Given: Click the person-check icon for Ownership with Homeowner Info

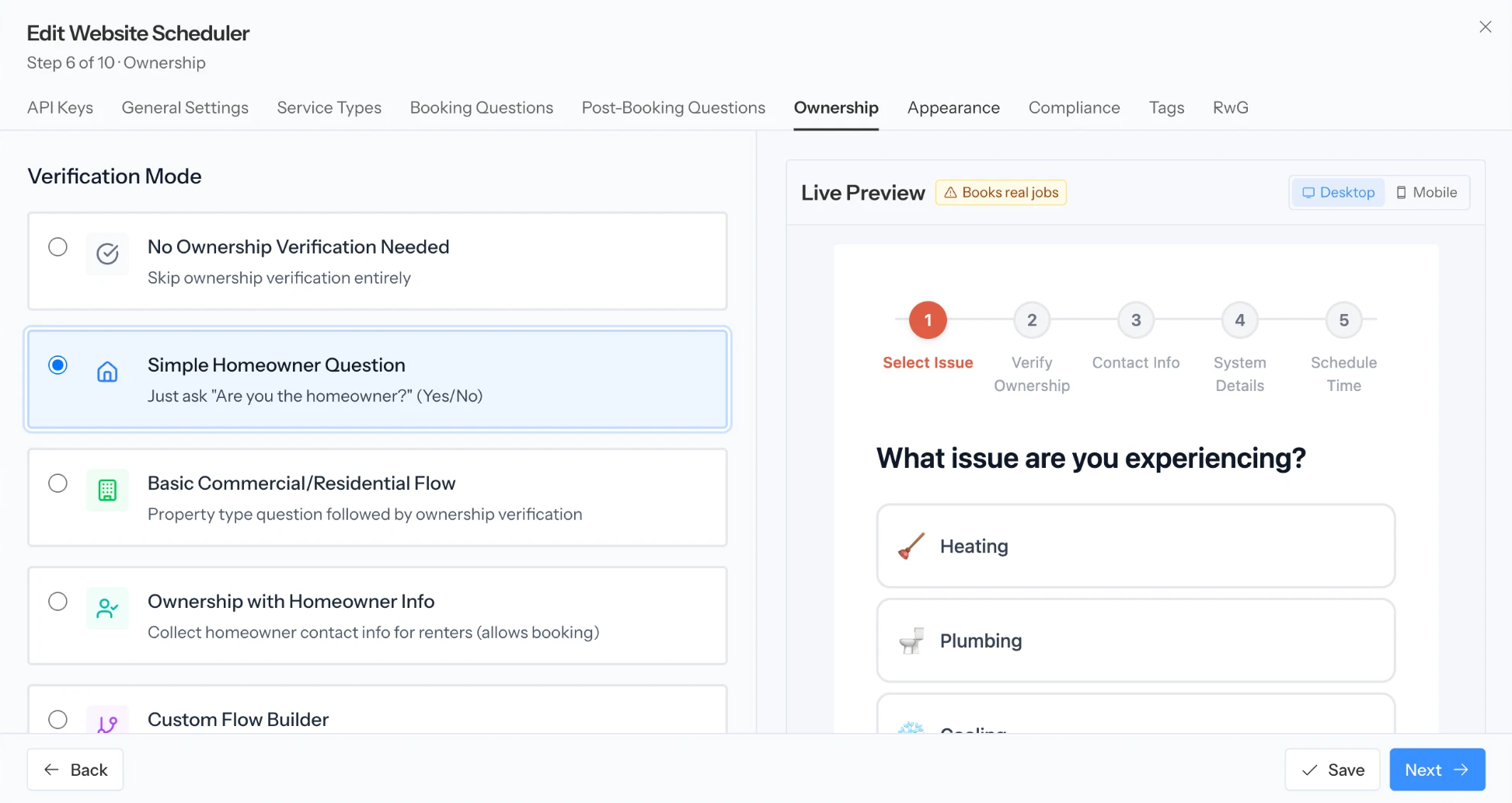Looking at the screenshot, I should pos(107,609).
